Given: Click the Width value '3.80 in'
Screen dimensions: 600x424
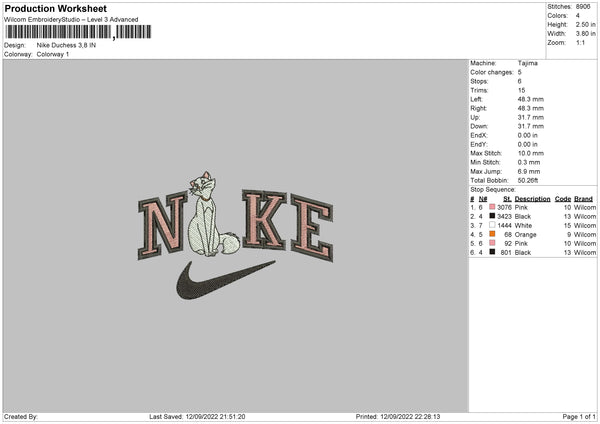Looking at the screenshot, I should (x=585, y=34).
